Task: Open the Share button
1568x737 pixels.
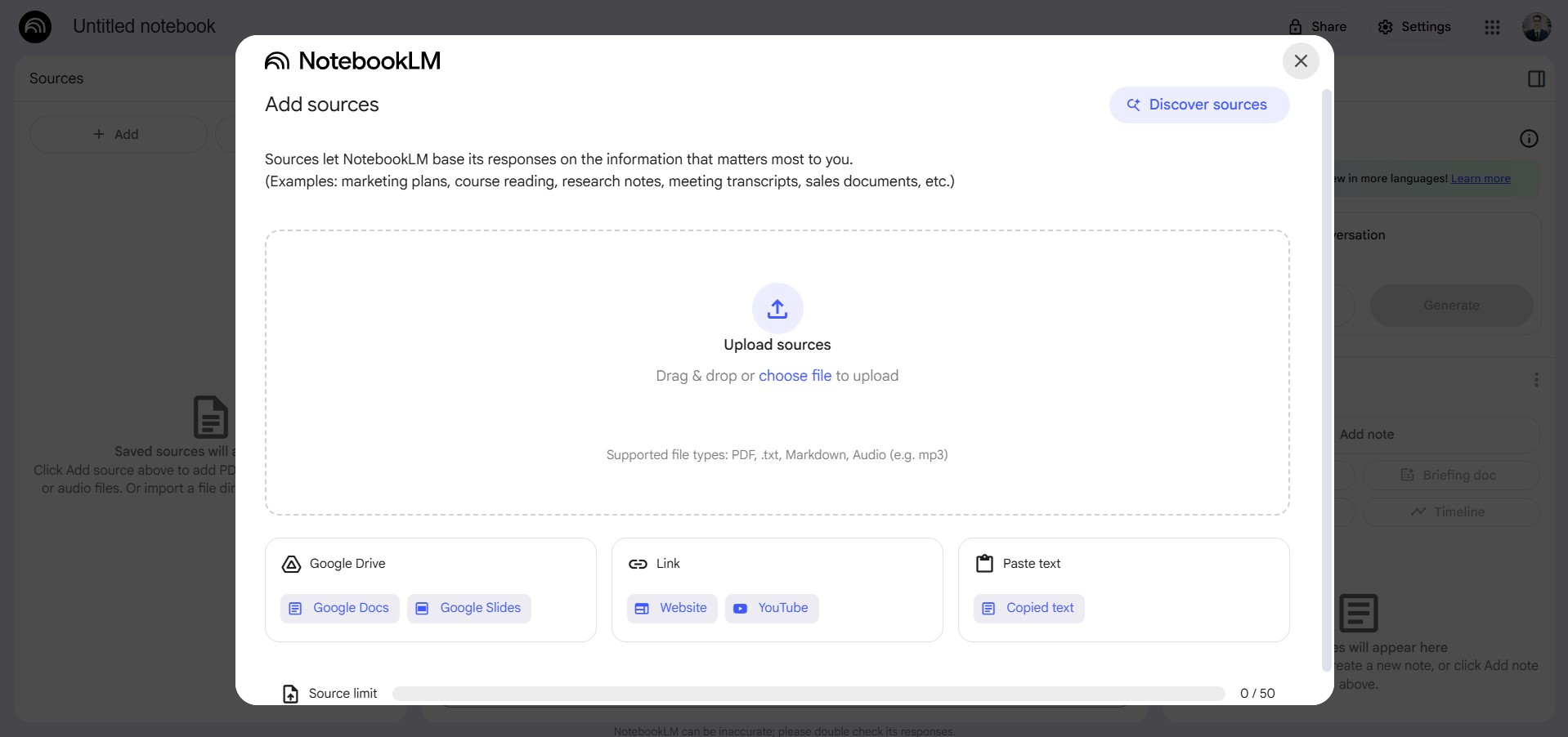Action: pos(1317,27)
